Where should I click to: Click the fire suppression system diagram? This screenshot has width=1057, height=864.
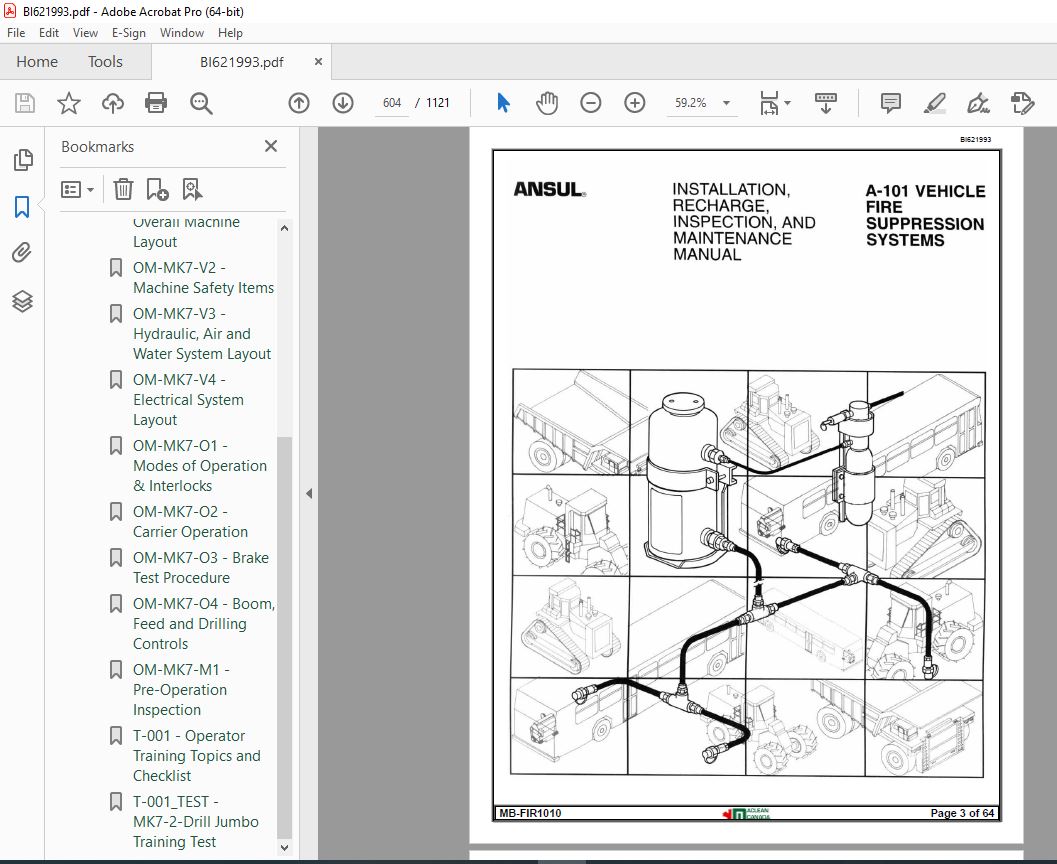coord(748,573)
